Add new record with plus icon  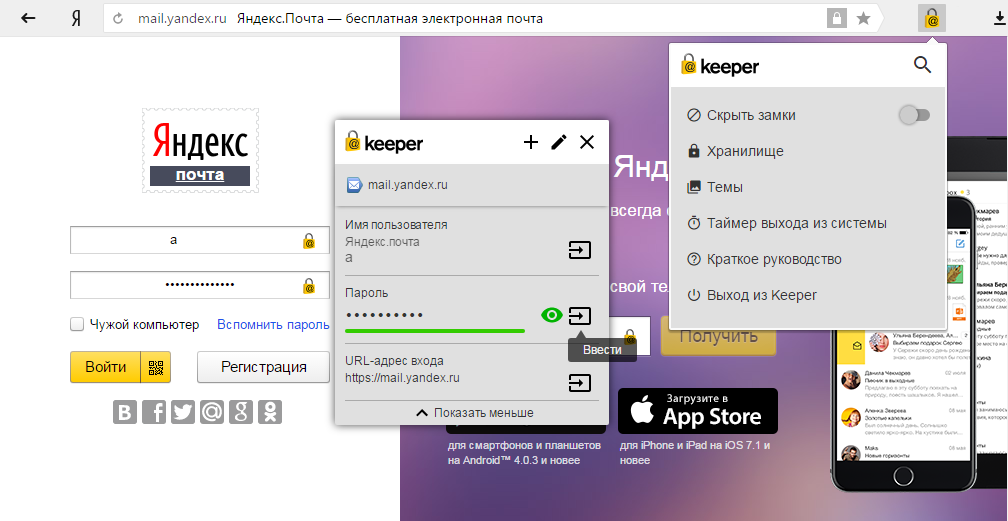coord(531,142)
